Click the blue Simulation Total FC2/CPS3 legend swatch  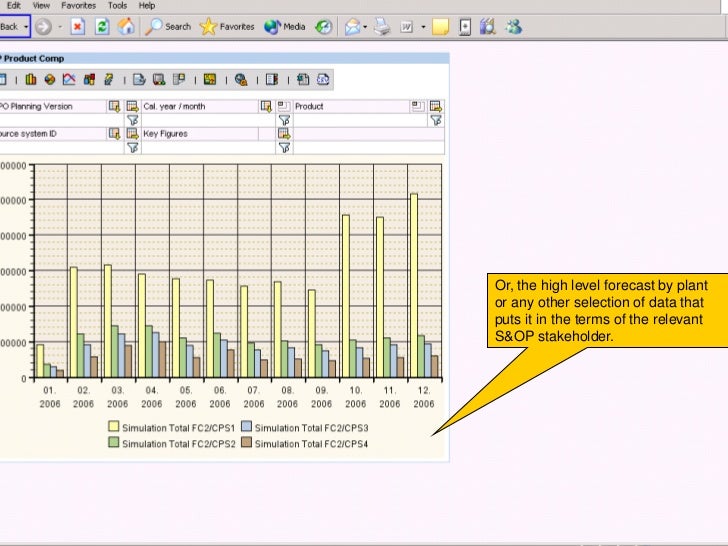(x=247, y=426)
